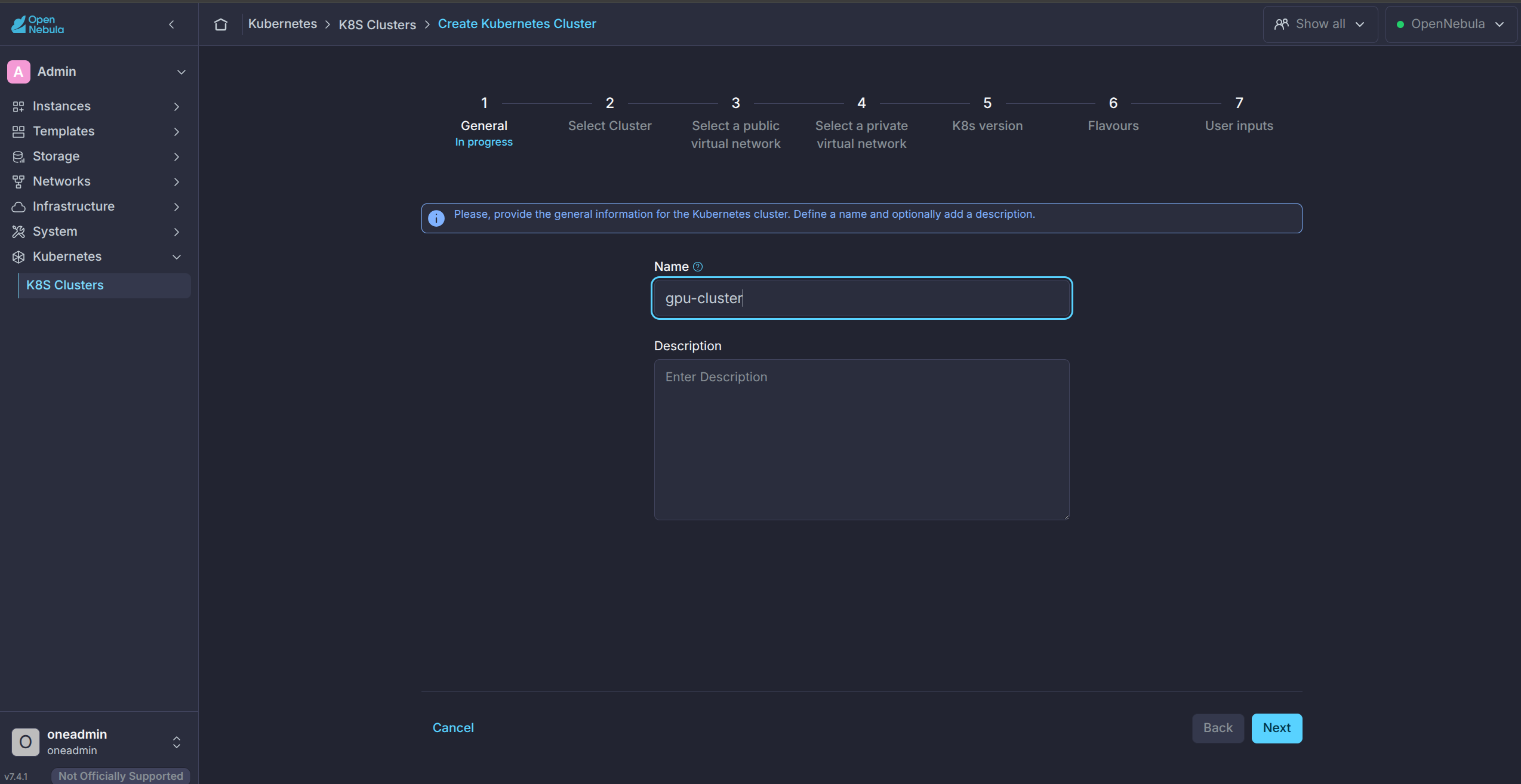Go to step 5 K8s version
Viewport: 1521px width, 784px height.
point(987,115)
